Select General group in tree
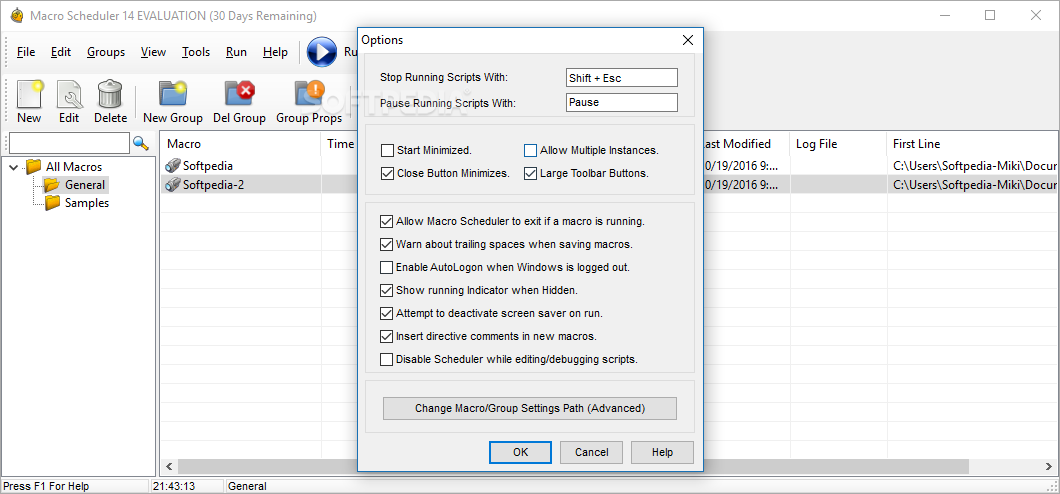 pyautogui.click(x=85, y=184)
